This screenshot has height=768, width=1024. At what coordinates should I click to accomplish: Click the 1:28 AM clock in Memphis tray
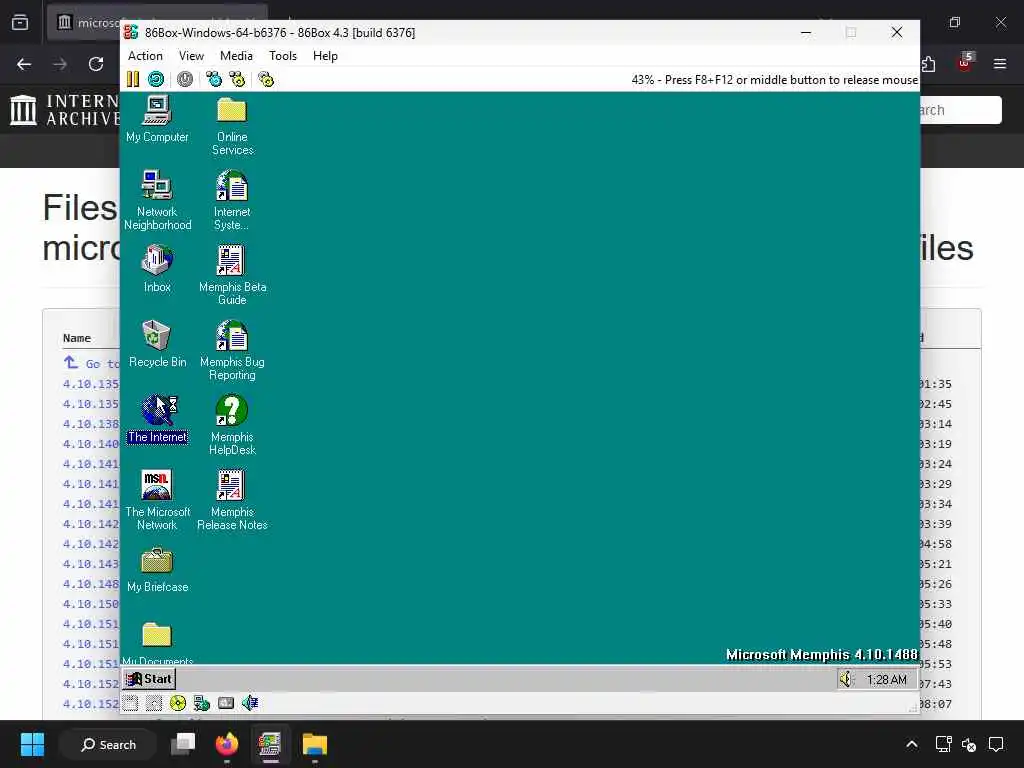click(886, 680)
